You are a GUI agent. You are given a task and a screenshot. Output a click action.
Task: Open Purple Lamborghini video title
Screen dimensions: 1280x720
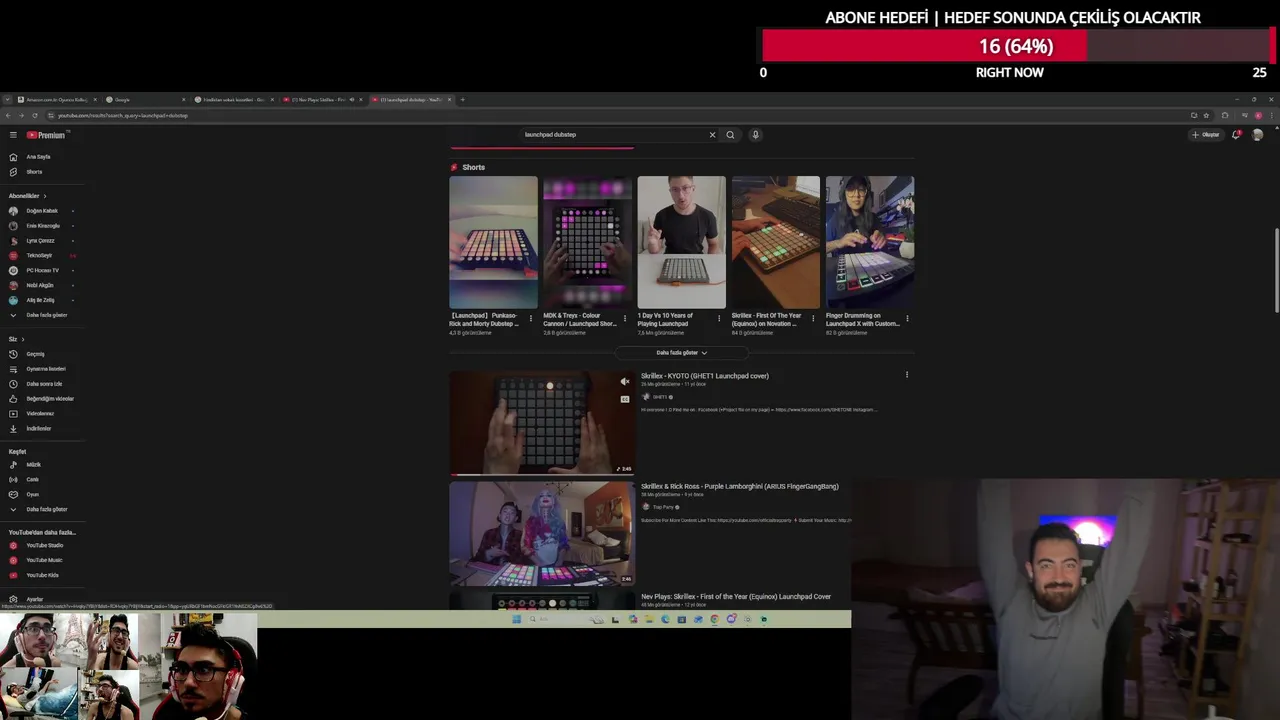coord(740,486)
